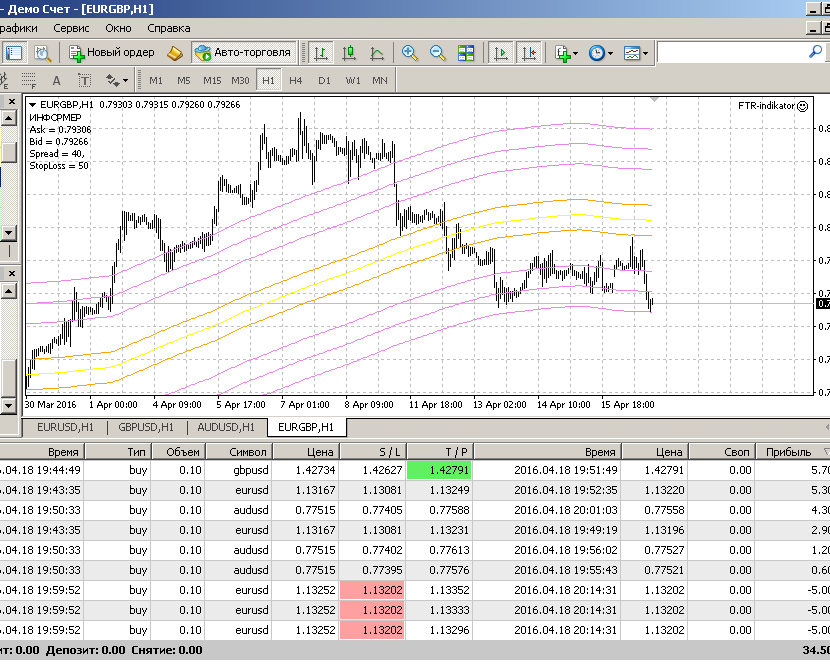
Task: Switch timeframe to W1
Action: coord(353,80)
